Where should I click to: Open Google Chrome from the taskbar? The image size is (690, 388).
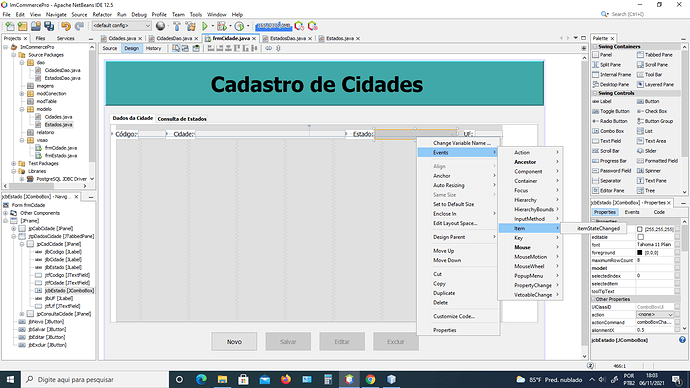pyautogui.click(x=370, y=379)
